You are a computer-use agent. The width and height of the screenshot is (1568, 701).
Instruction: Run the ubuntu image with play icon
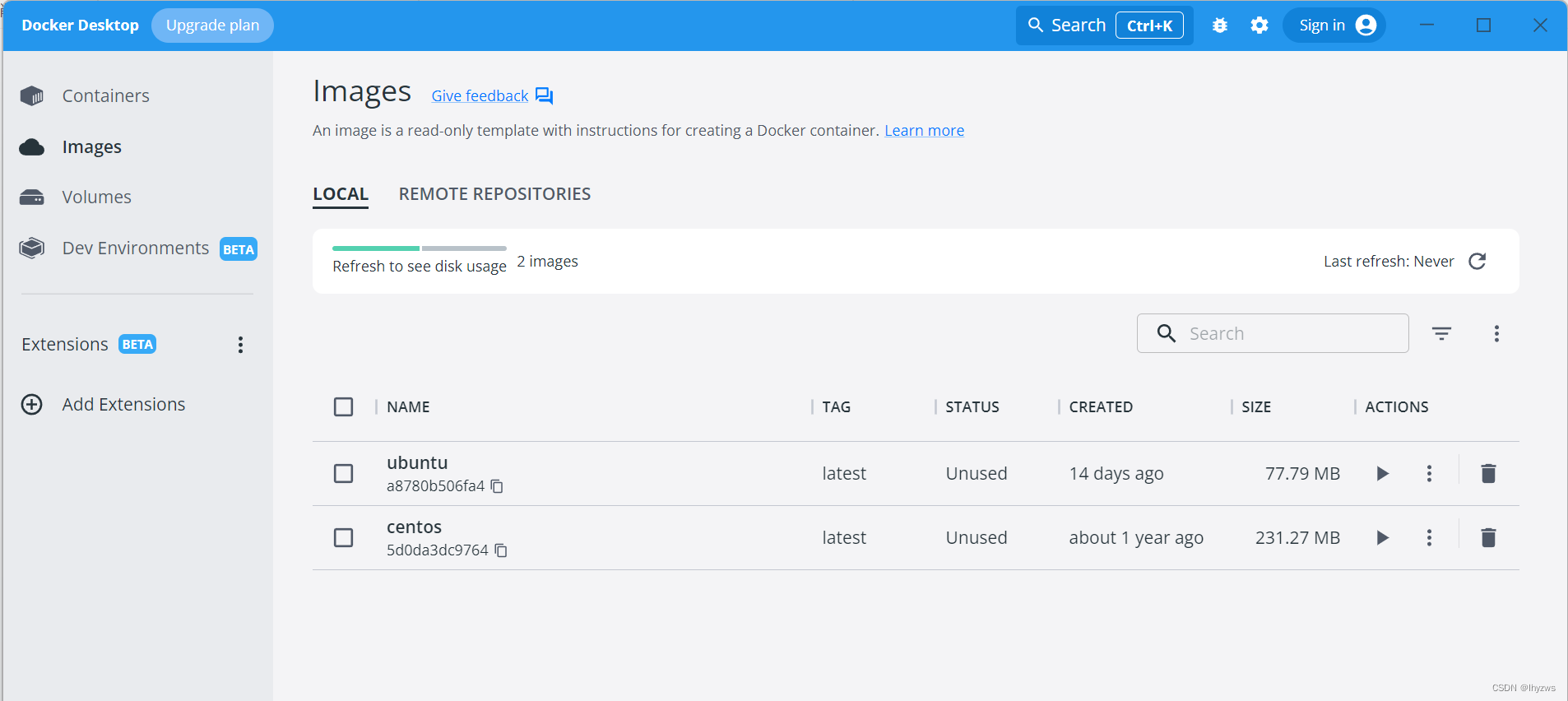1383,474
